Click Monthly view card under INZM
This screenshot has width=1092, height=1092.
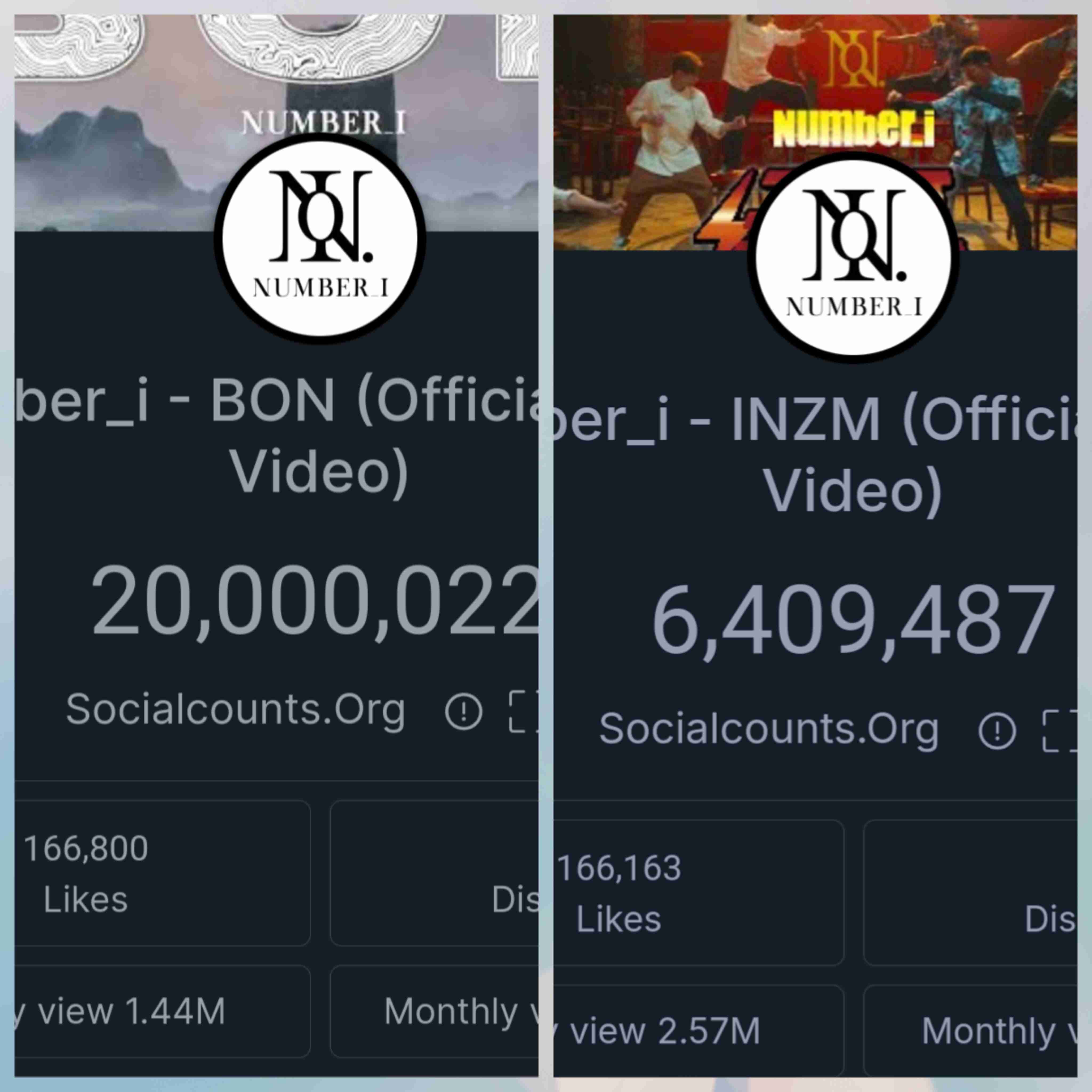coord(970,1031)
